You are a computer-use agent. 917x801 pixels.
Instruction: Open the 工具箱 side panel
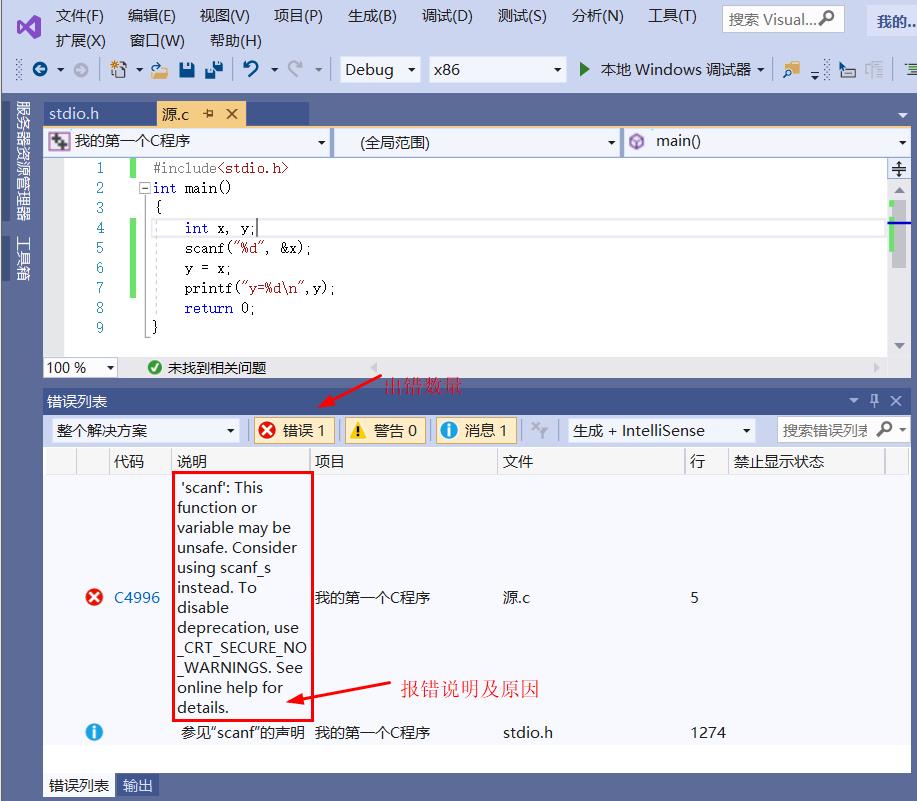coord(23,258)
